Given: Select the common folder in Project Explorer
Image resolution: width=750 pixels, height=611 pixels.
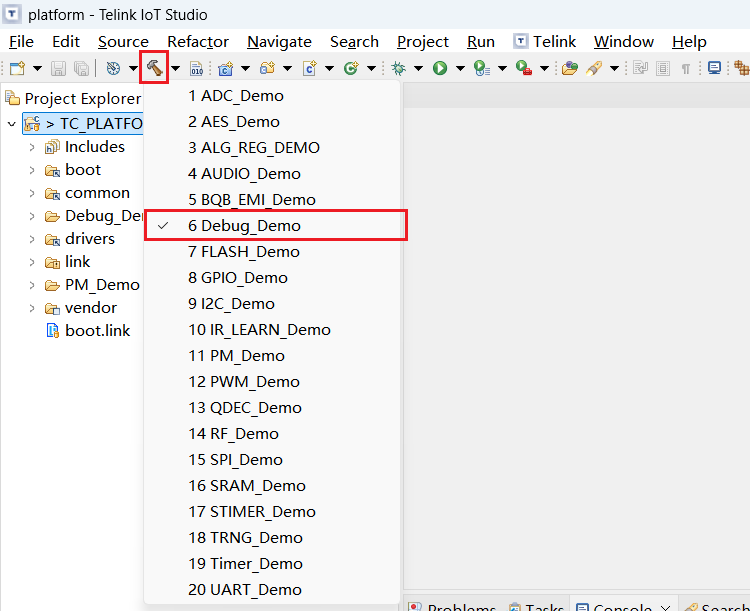Looking at the screenshot, I should pos(97,193).
